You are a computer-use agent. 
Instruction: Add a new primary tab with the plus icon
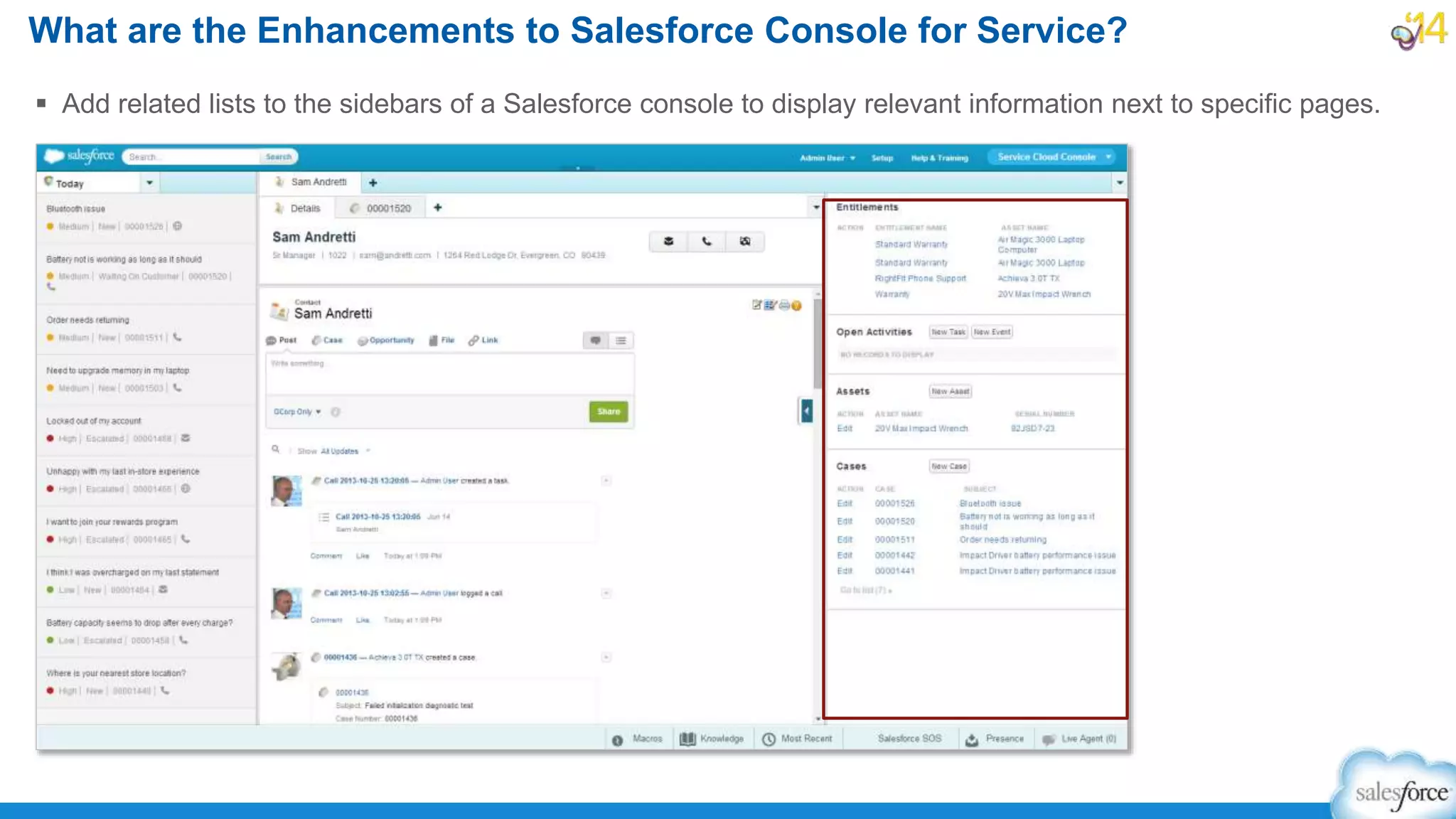click(x=373, y=183)
